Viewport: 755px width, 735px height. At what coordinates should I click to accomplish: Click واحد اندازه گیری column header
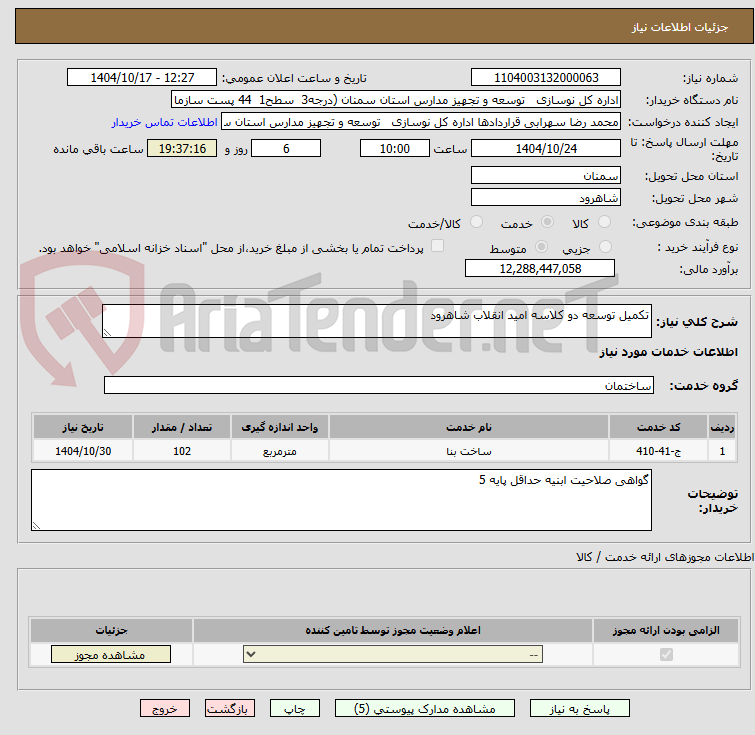[x=280, y=427]
